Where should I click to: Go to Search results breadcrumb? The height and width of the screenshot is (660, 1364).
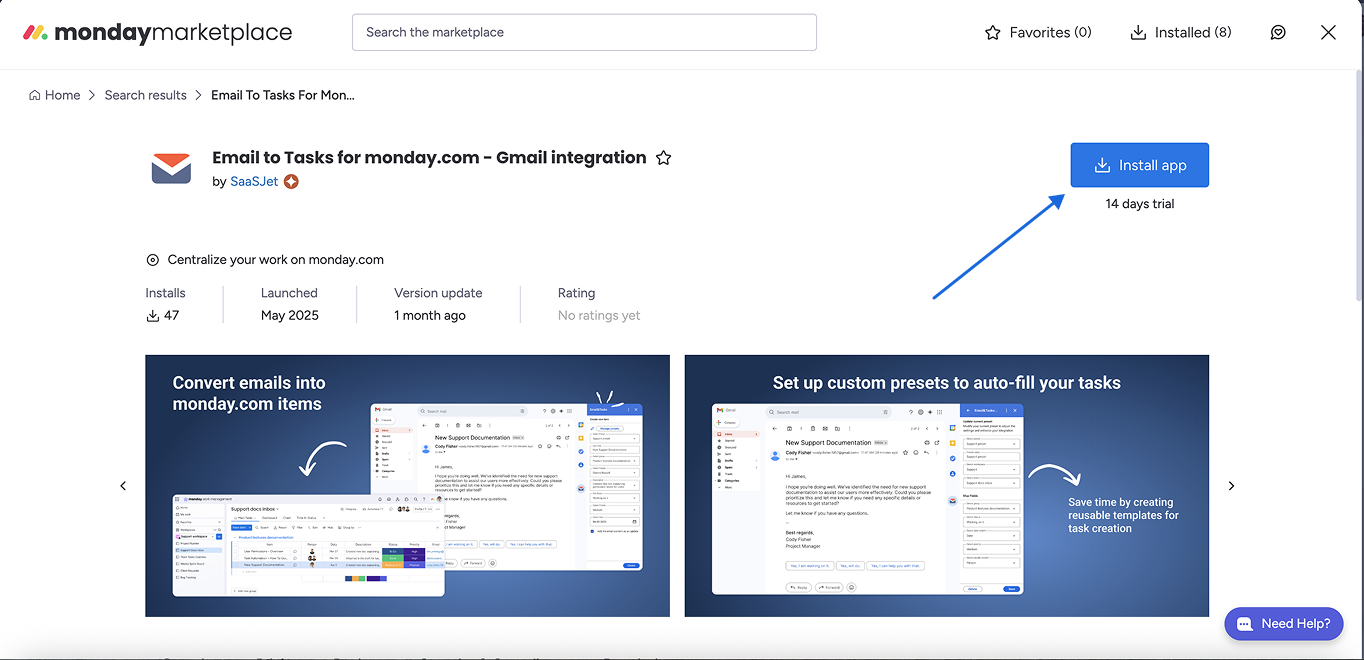coord(145,95)
